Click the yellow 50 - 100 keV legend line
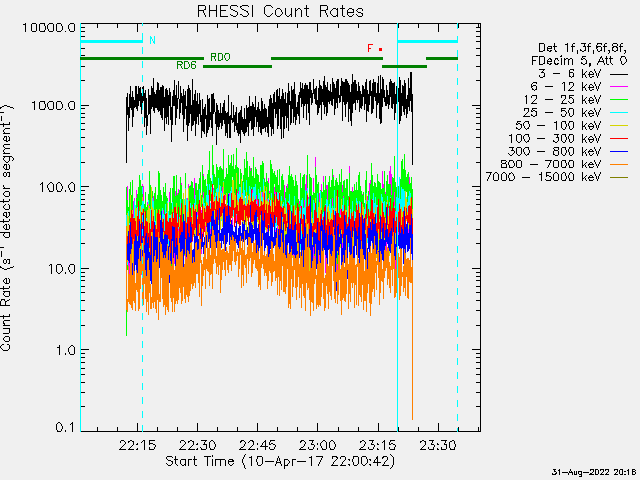This screenshot has width=640, height=480. [x=619, y=126]
